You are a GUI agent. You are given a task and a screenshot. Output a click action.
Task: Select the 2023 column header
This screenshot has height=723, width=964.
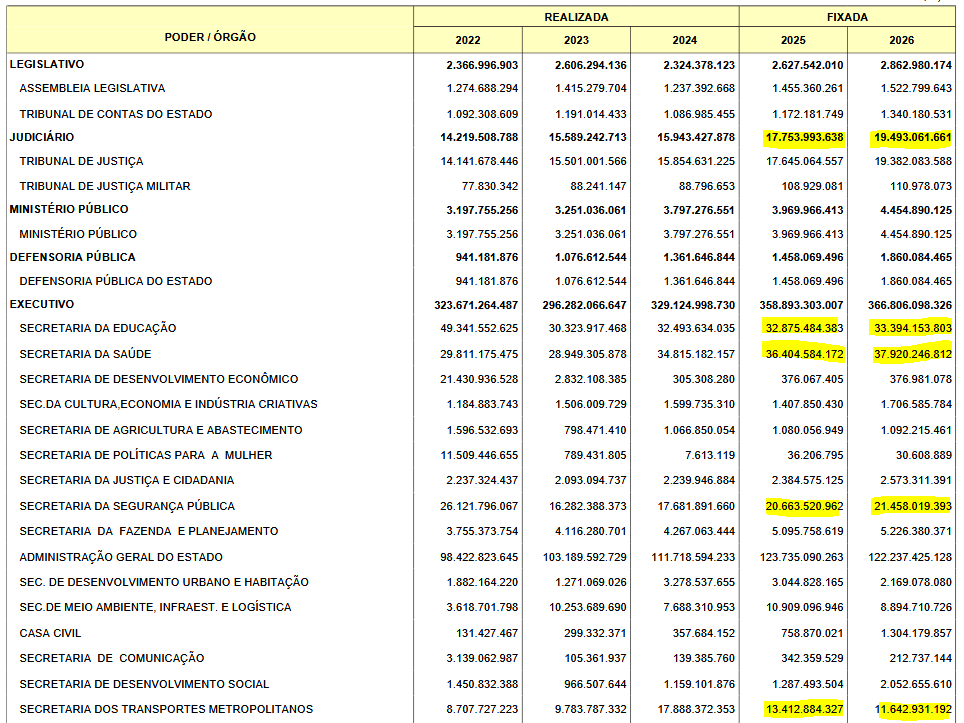tap(580, 40)
